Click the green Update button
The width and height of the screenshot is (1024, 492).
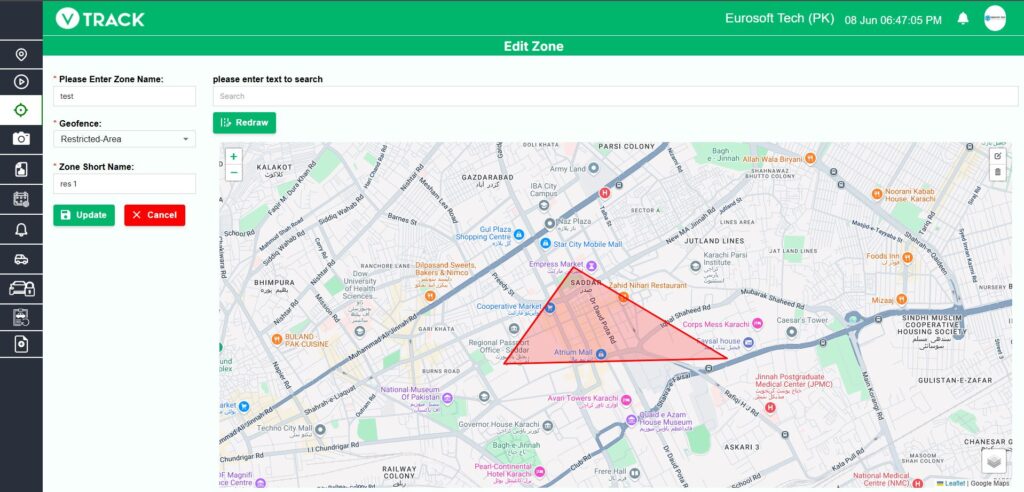(x=84, y=215)
